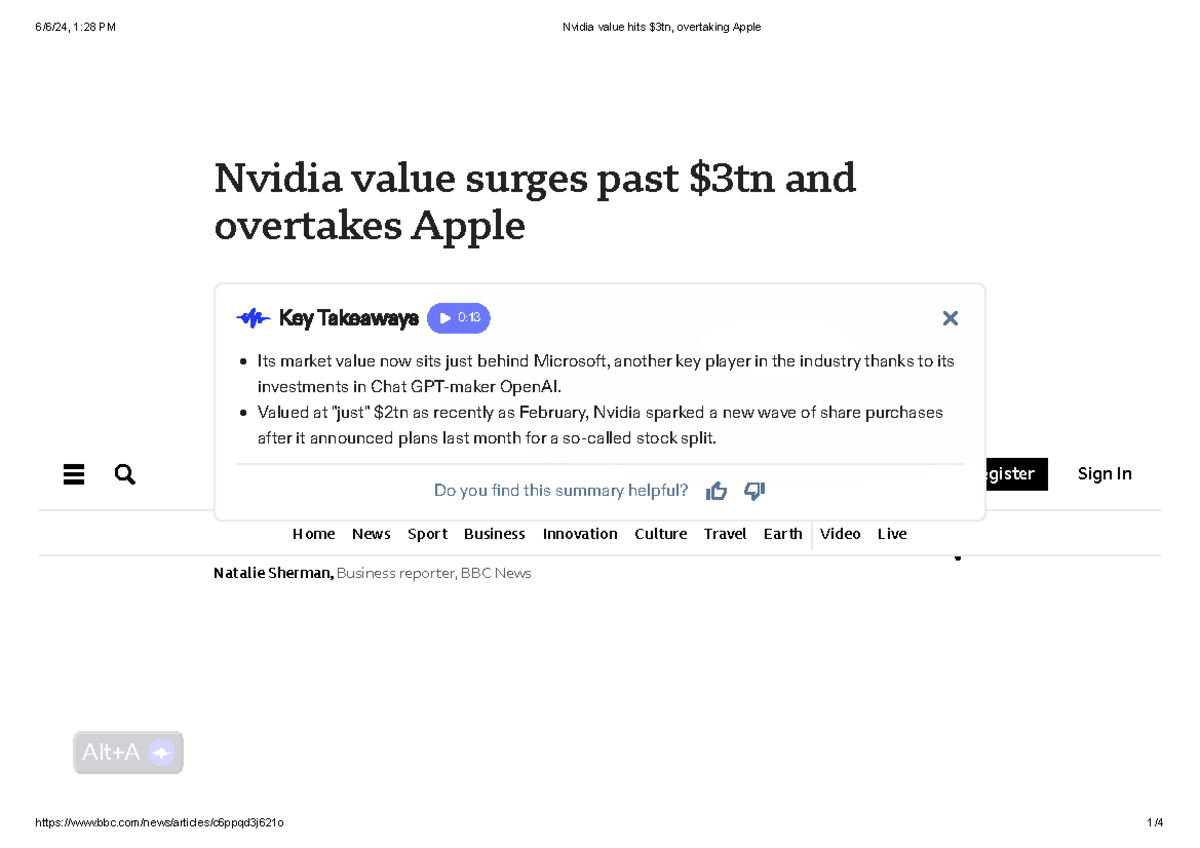The image size is (1200, 848).
Task: Click the Natalie Sherman author byline
Action: point(272,572)
